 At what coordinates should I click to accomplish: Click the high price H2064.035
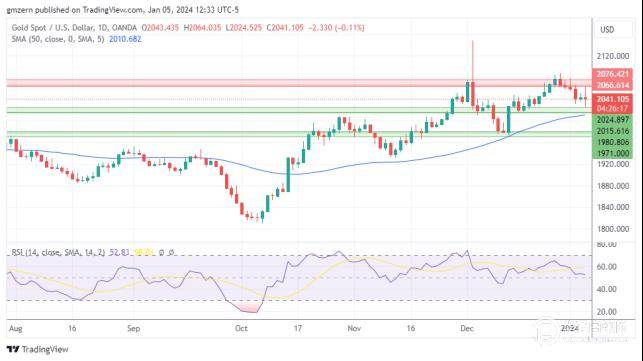[202, 28]
